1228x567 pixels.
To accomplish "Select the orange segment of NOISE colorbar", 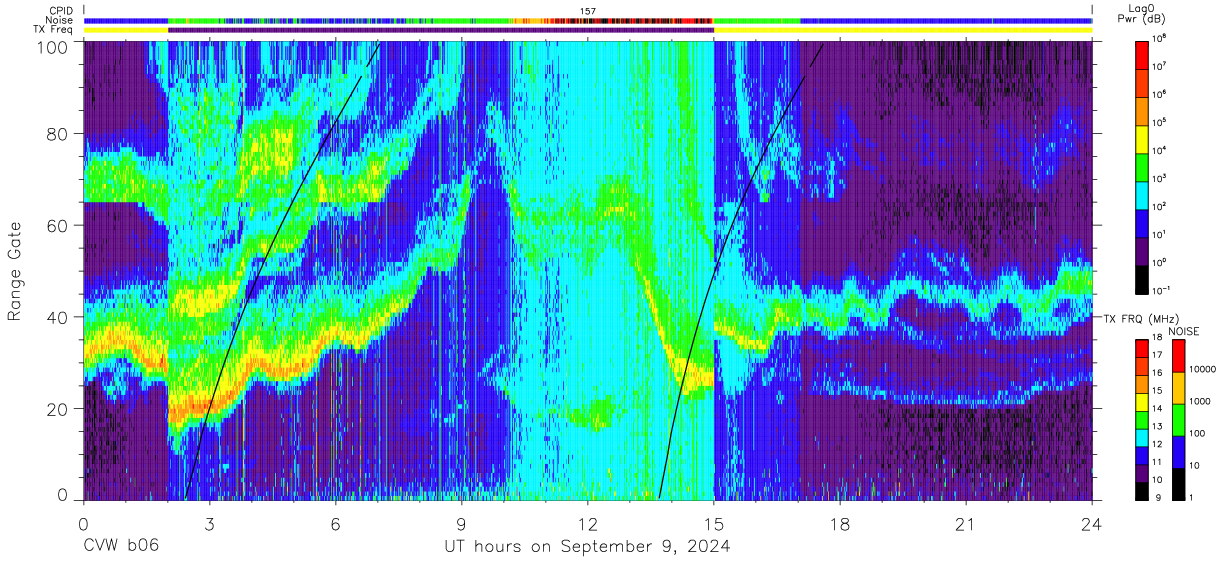I will pos(1177,387).
